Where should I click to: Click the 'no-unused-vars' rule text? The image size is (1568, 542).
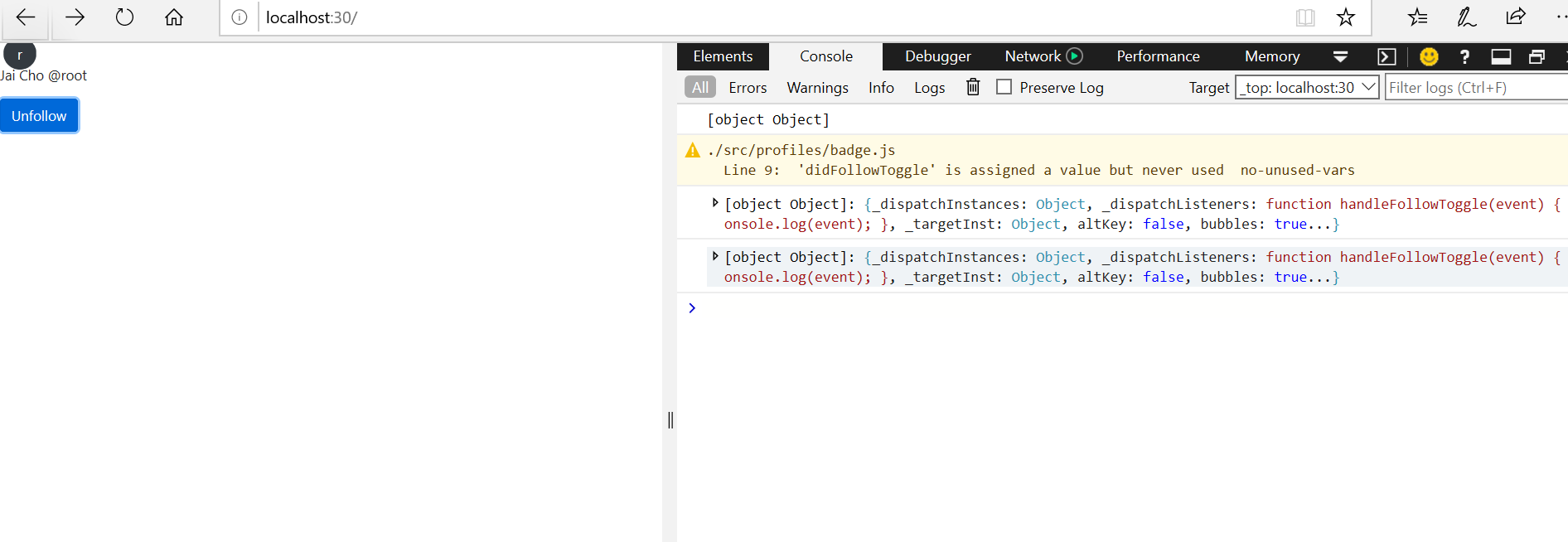tap(1297, 170)
